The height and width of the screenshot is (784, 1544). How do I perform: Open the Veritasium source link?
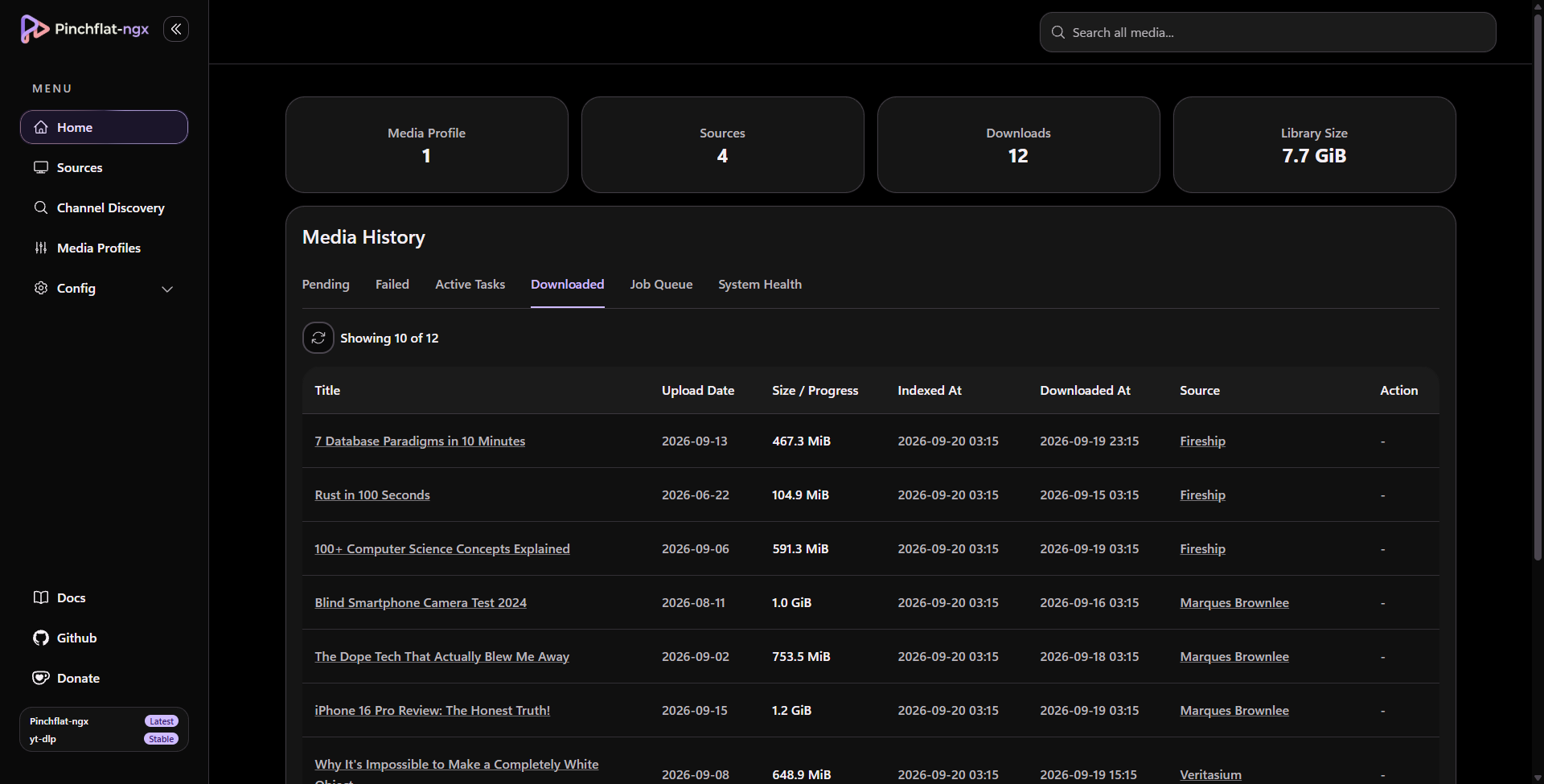1211,775
